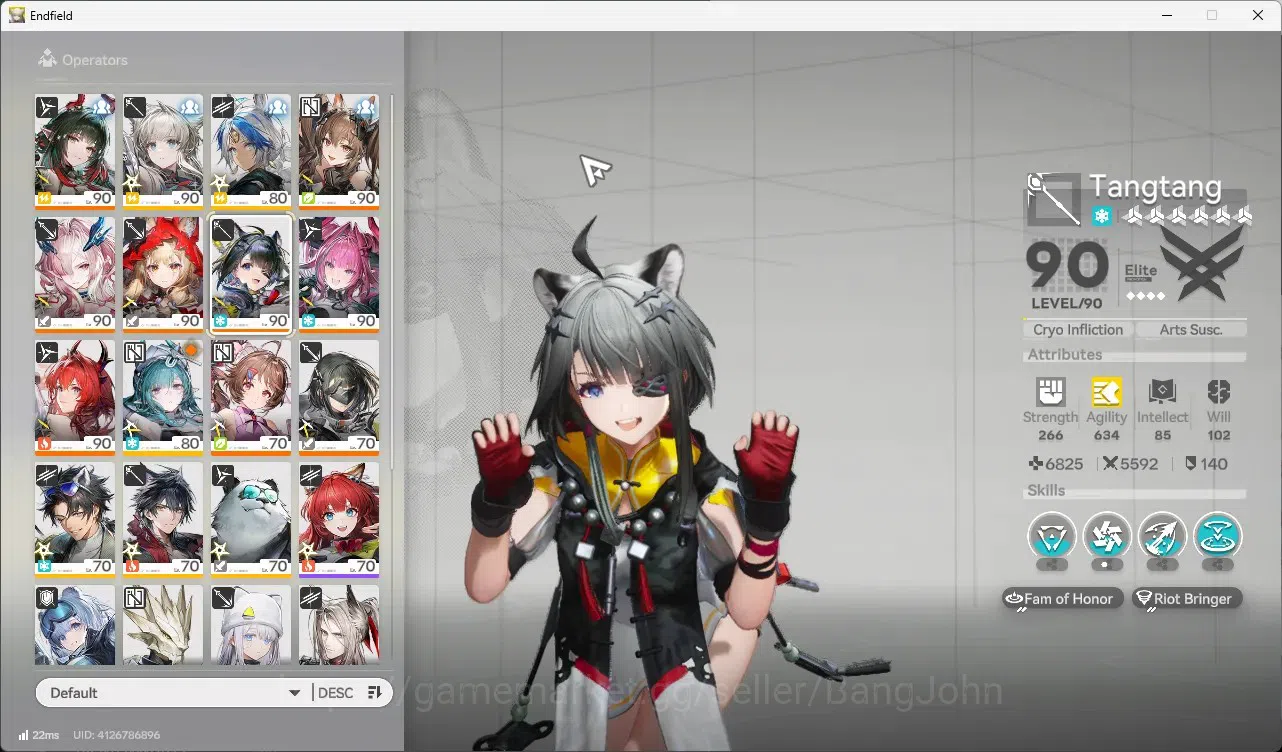Select the red-haired fox-eared level 70 operator

point(339,520)
